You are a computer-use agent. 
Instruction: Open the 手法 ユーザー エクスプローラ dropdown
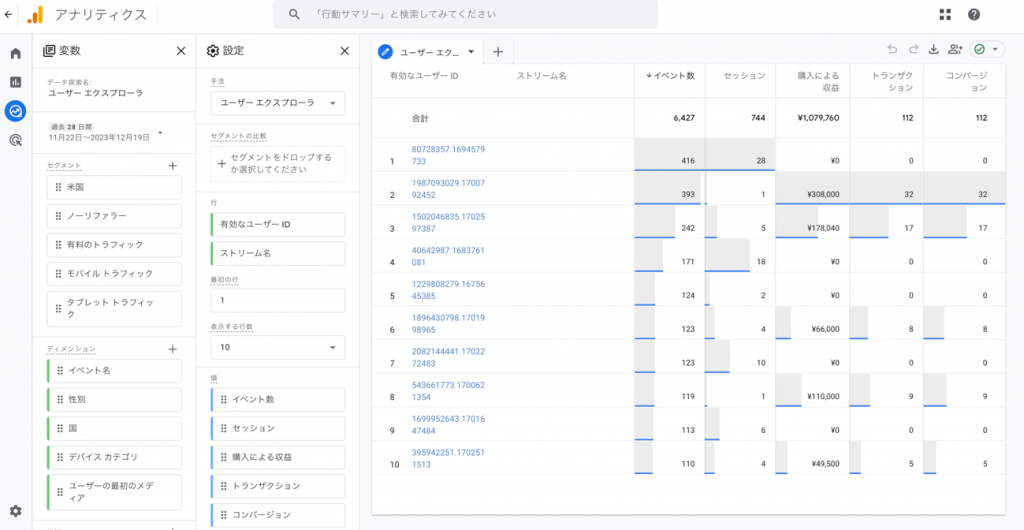[x=277, y=103]
